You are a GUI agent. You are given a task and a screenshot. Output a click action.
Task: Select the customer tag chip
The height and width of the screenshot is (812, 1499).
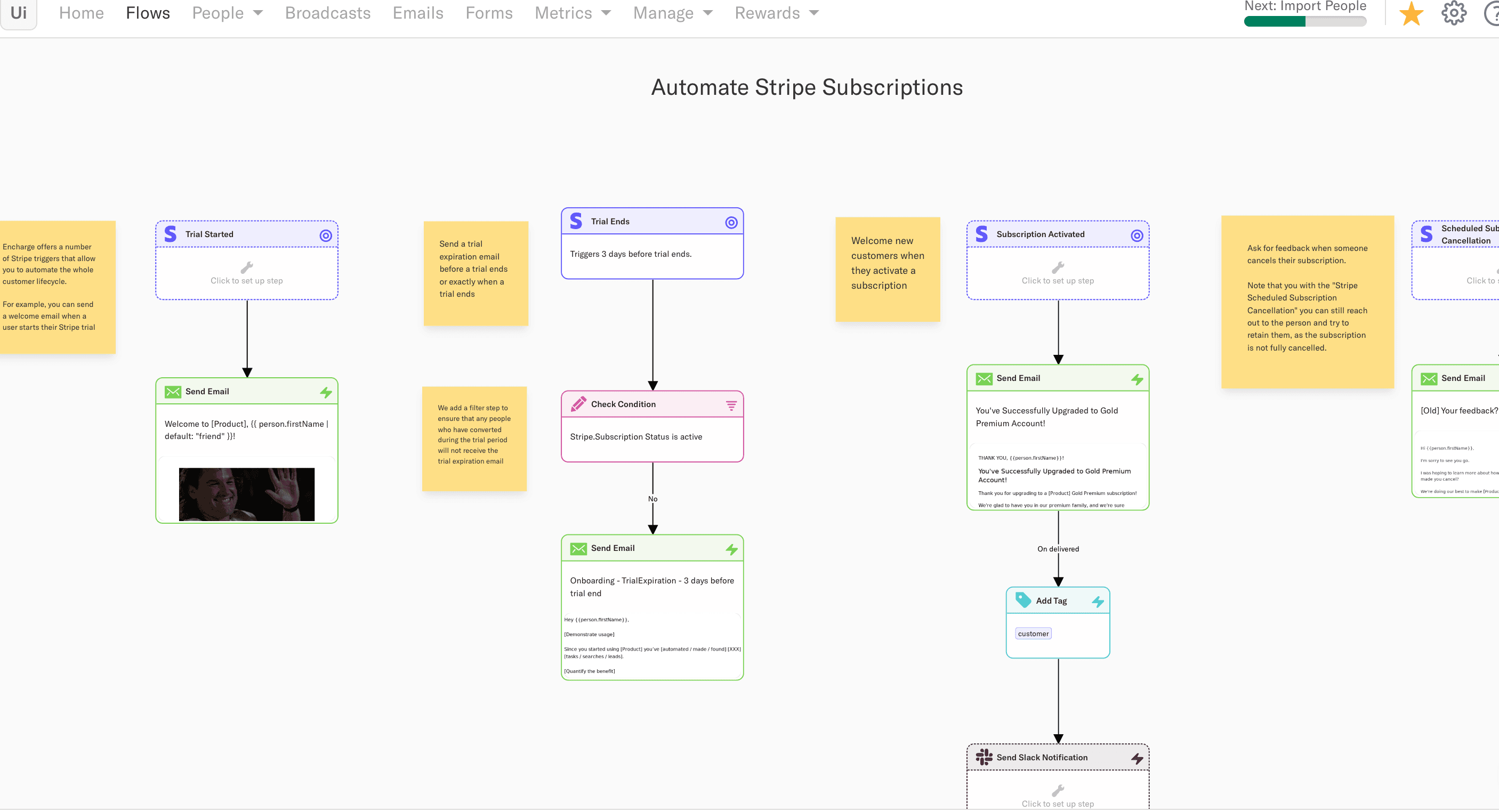(1033, 634)
